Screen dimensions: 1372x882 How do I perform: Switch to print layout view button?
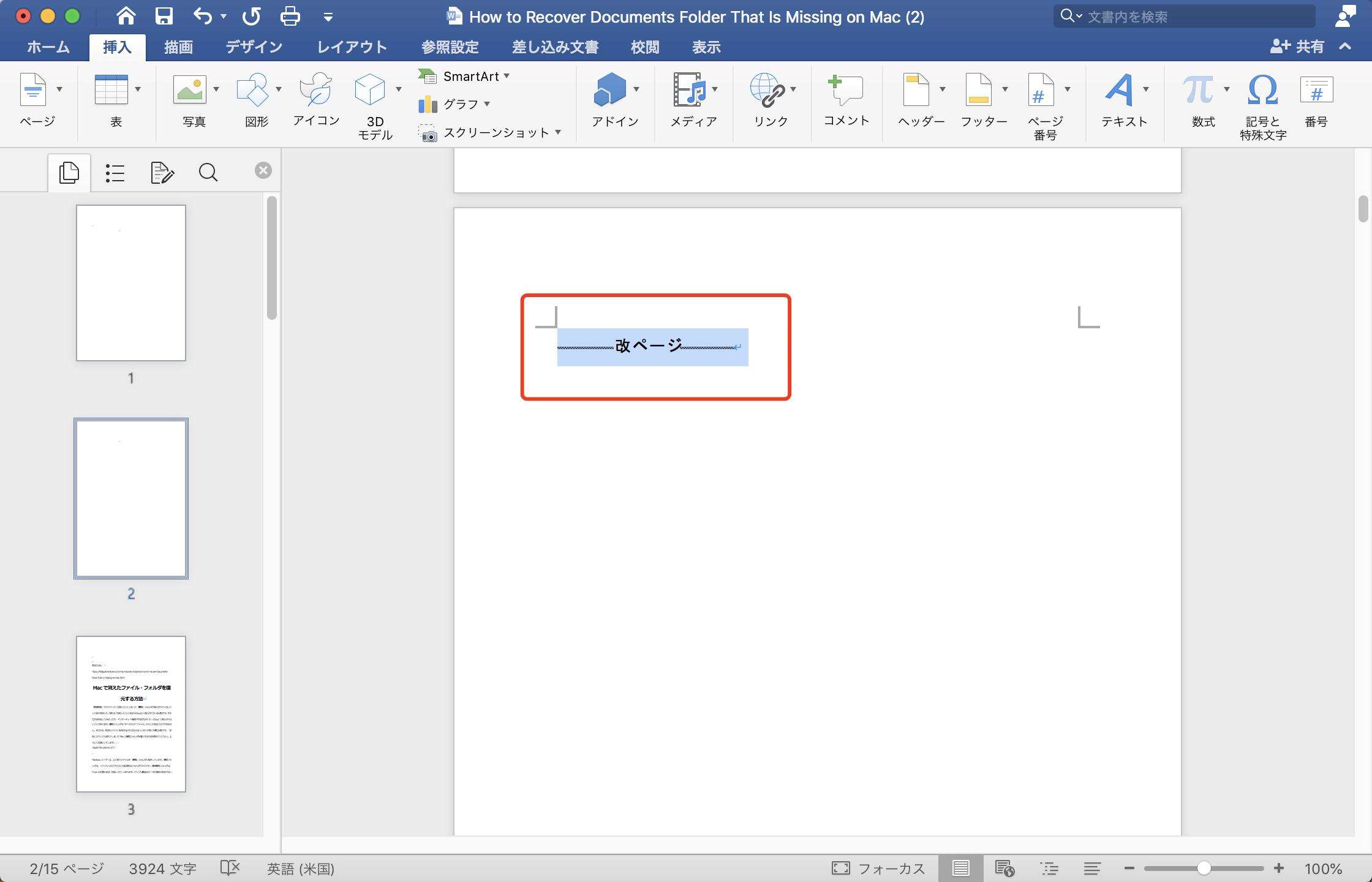[960, 868]
